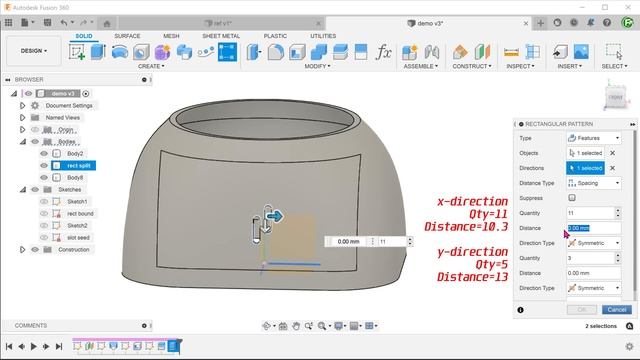Click the first Distance input field
Screen dimensions: 640x360
[x=594, y=228]
